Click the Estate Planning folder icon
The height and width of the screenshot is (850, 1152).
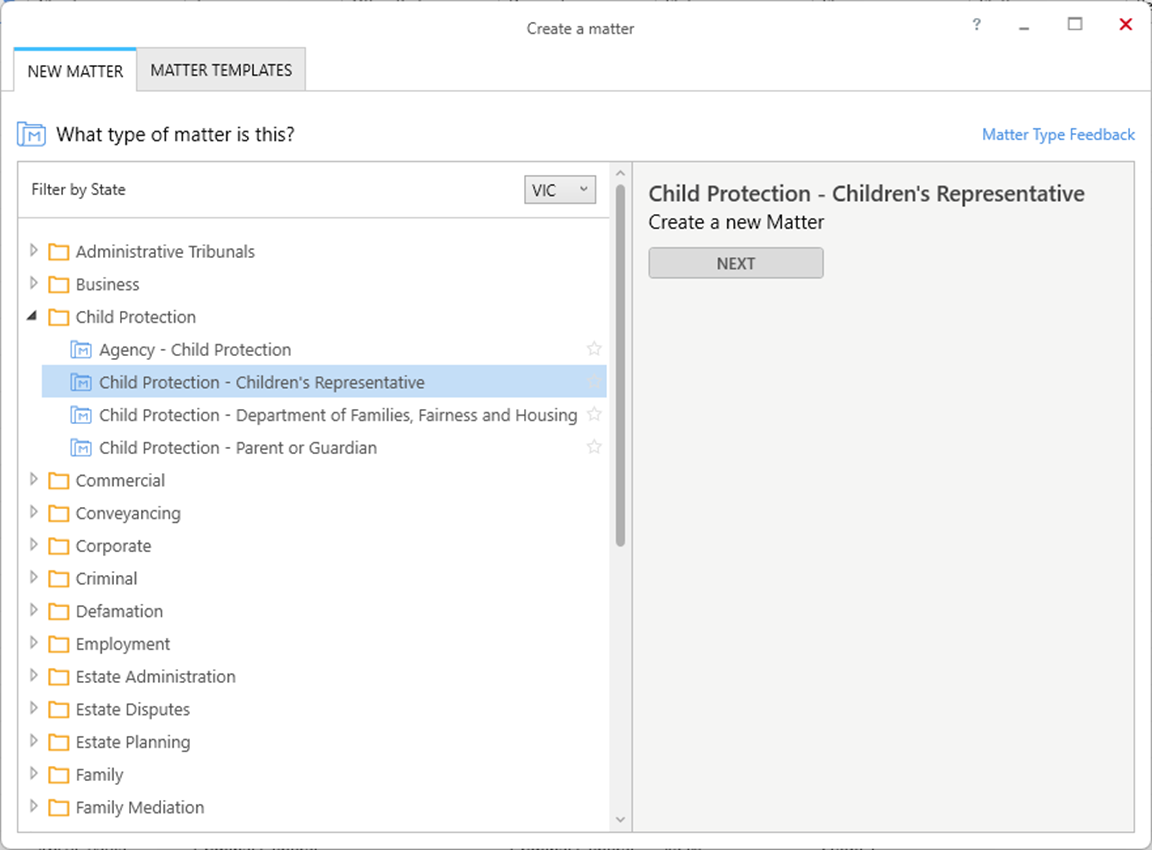tap(58, 743)
